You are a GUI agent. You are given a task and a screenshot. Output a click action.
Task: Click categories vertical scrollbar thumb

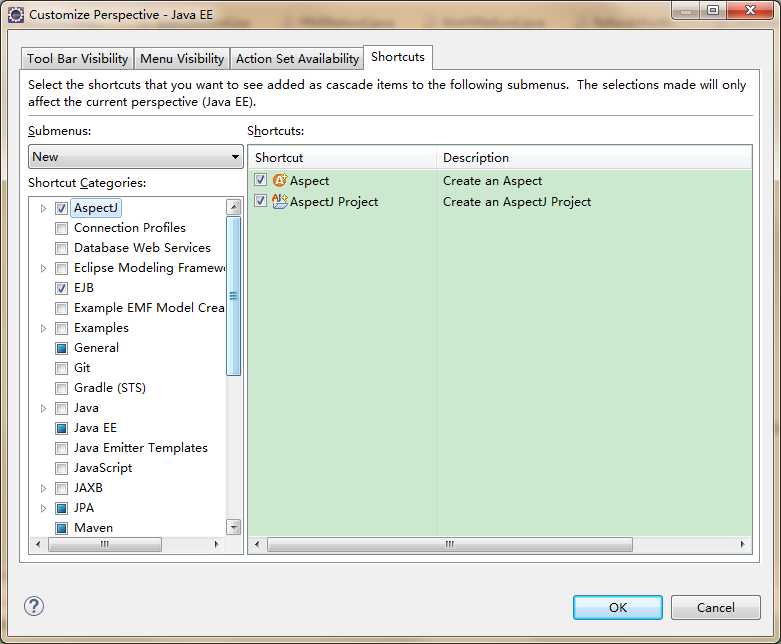click(234, 296)
